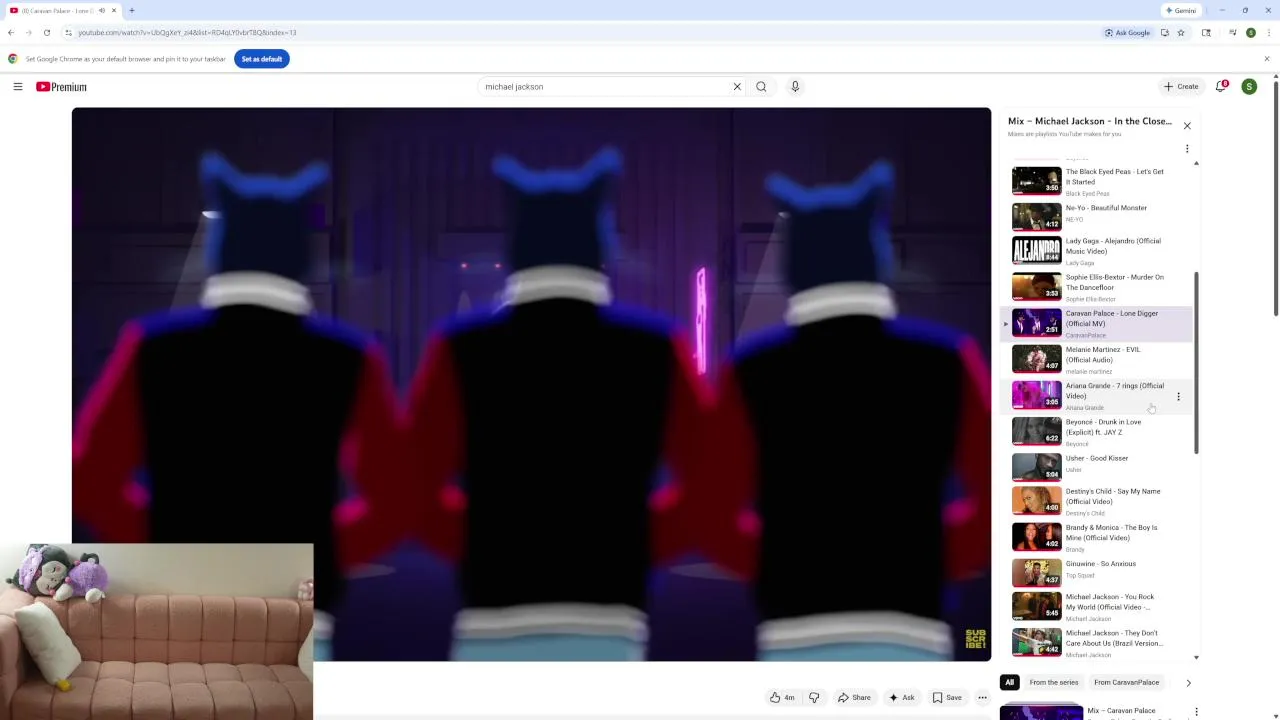Open Chrome profile S avatar
Screen dimensions: 1280x720
coord(1251,33)
